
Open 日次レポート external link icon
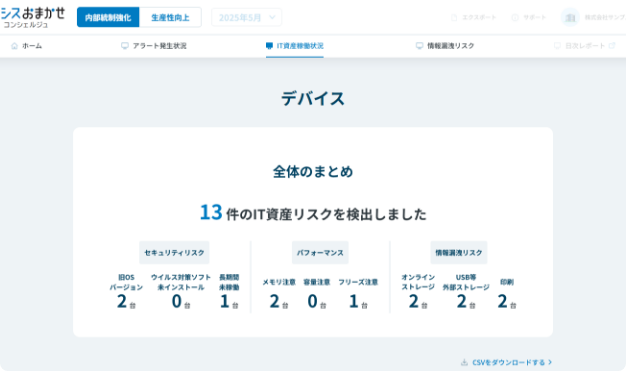(612, 46)
